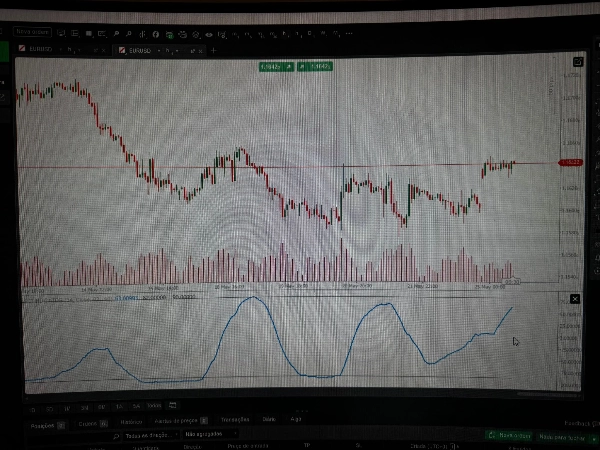Viewport: 600px width, 450px height.
Task: Close the indicator sub-panel with the X button
Action: click(575, 299)
